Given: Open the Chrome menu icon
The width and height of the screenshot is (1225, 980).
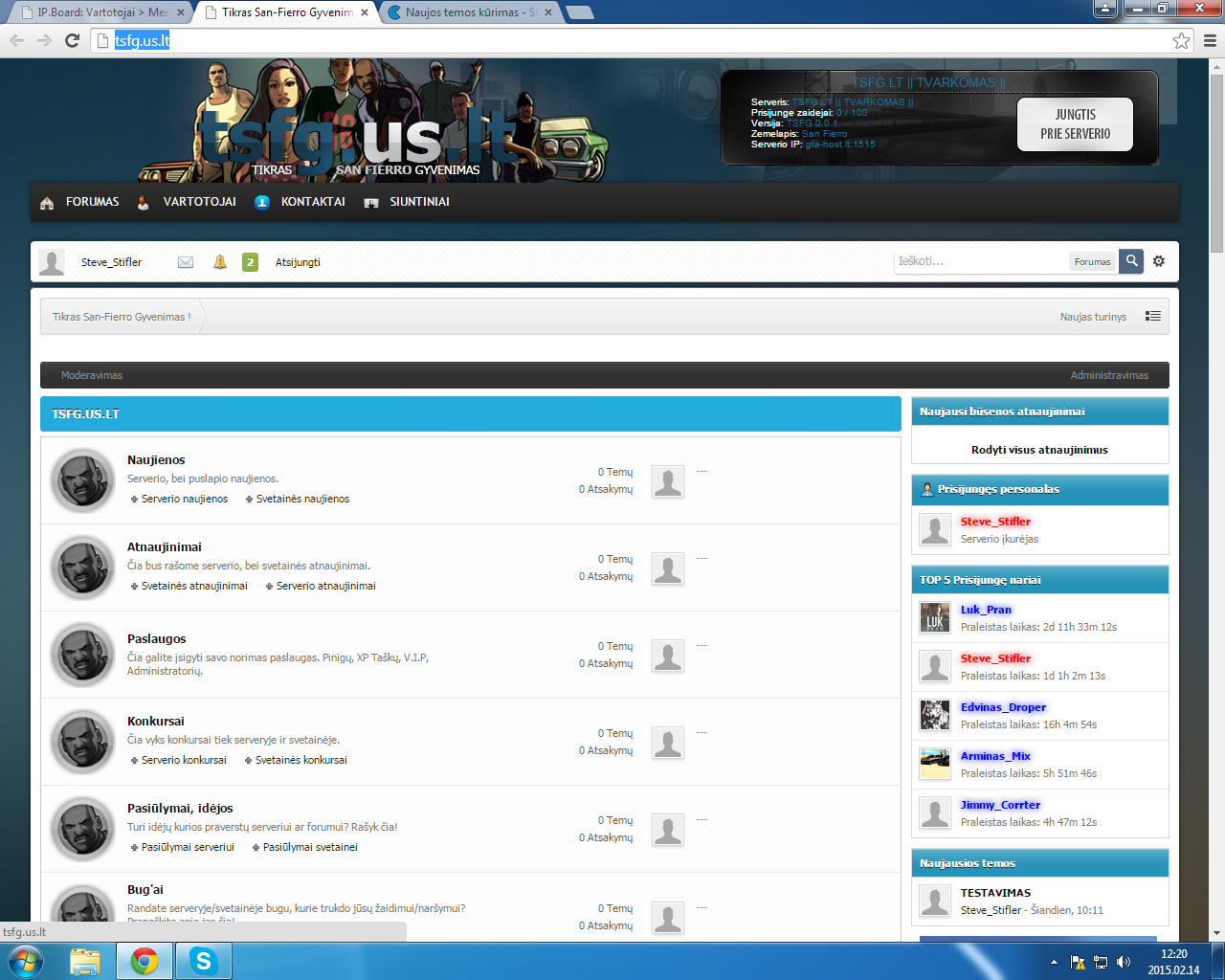Looking at the screenshot, I should tap(1210, 40).
